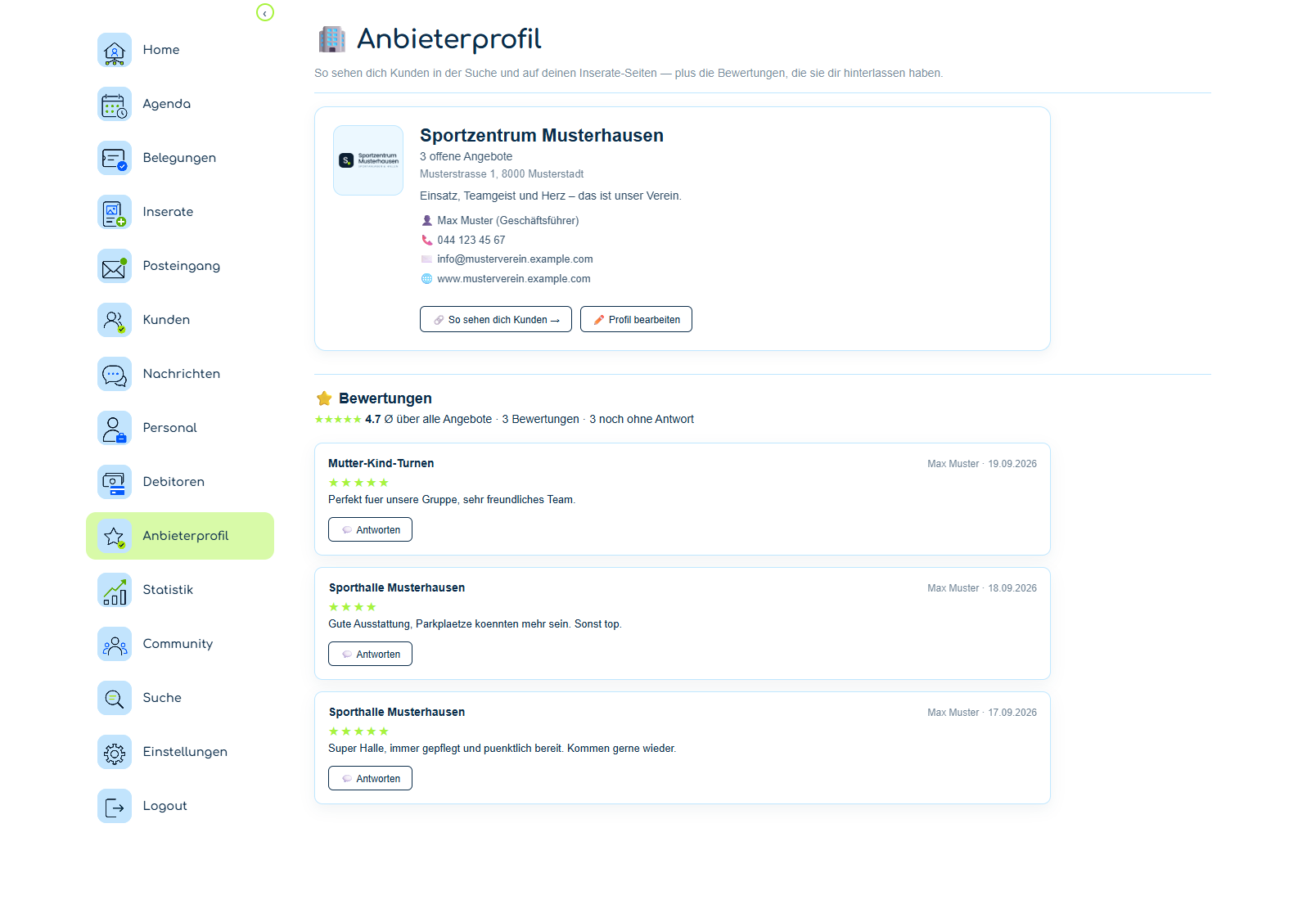Viewport: 1316px width, 900px height.
Task: Click the Bewertungen section star icon
Action: click(x=324, y=398)
